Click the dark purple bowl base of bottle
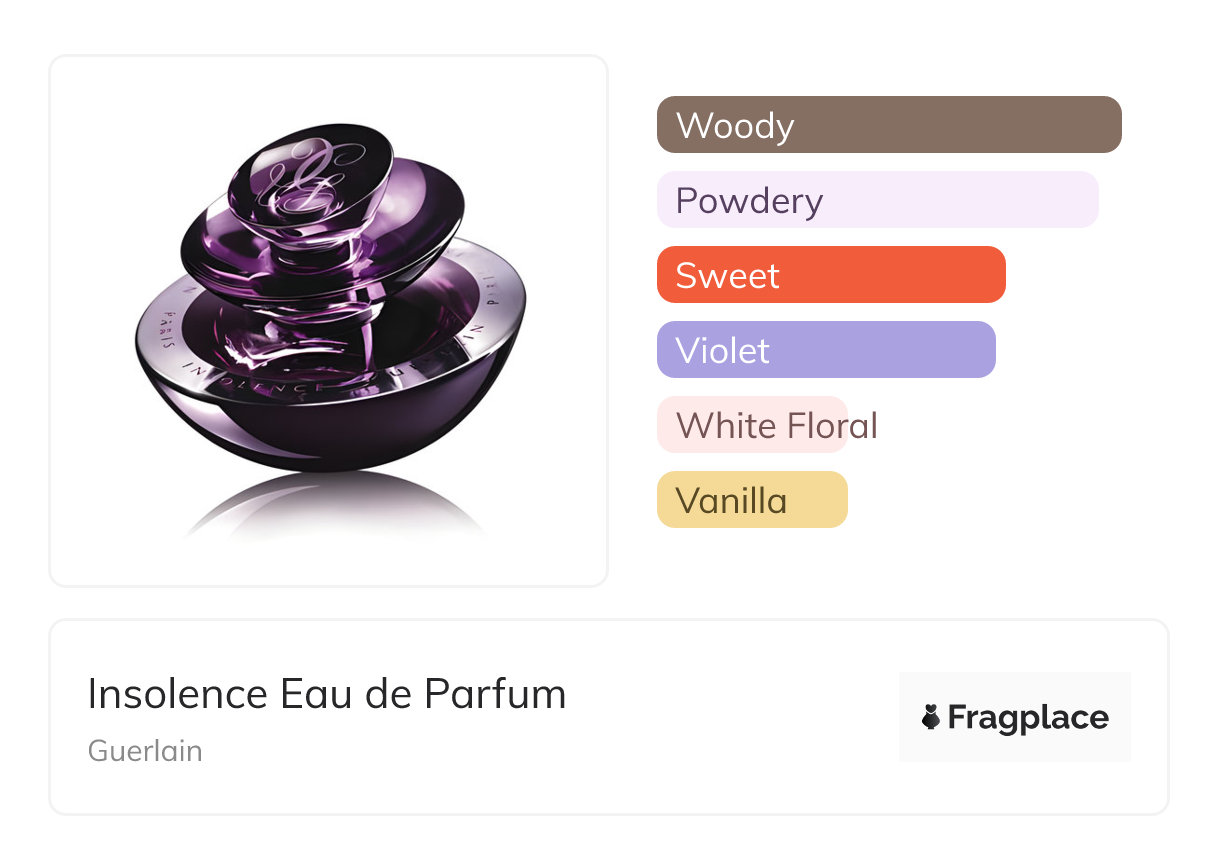 click(x=330, y=430)
